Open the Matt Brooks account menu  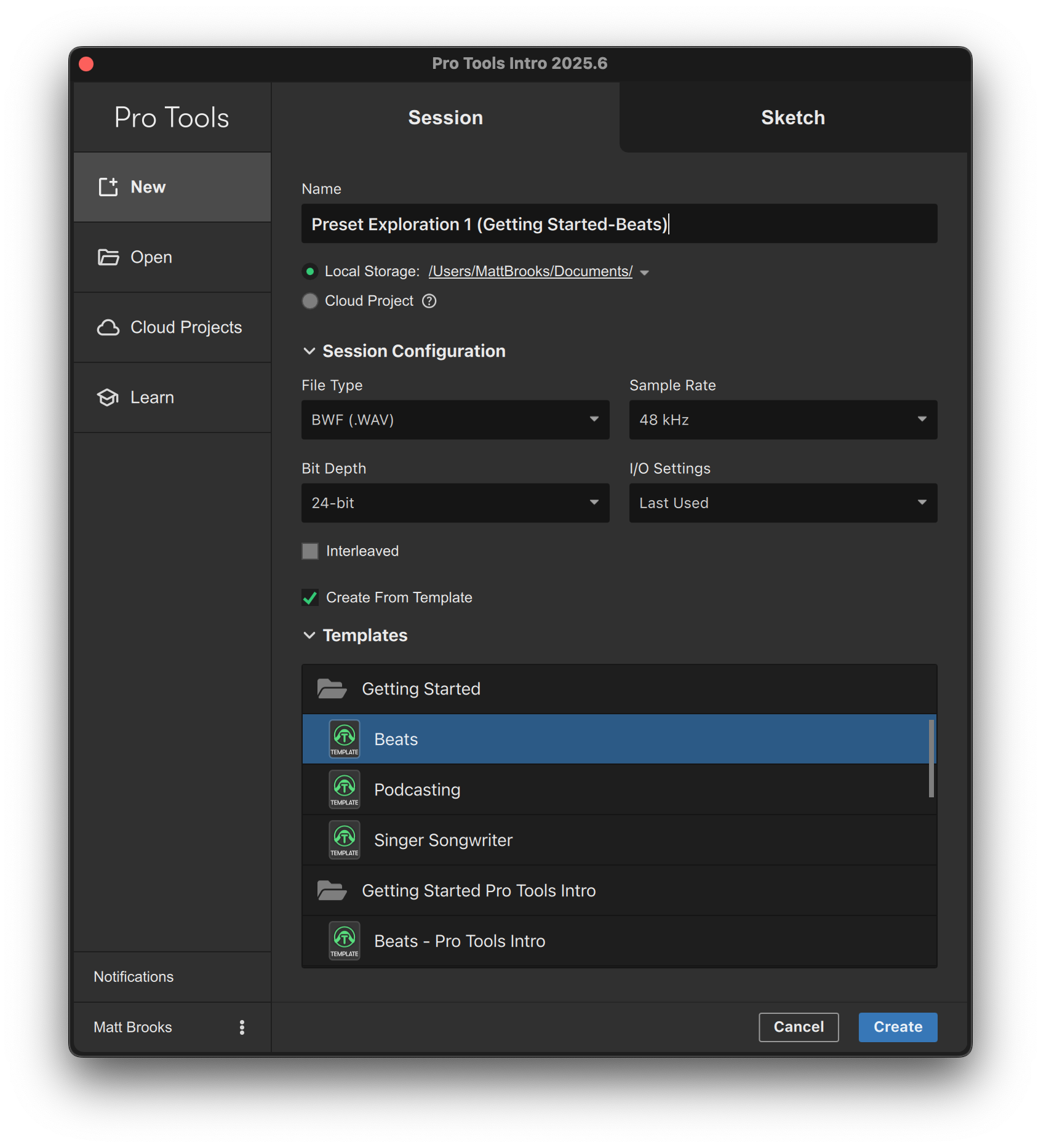coord(242,1027)
